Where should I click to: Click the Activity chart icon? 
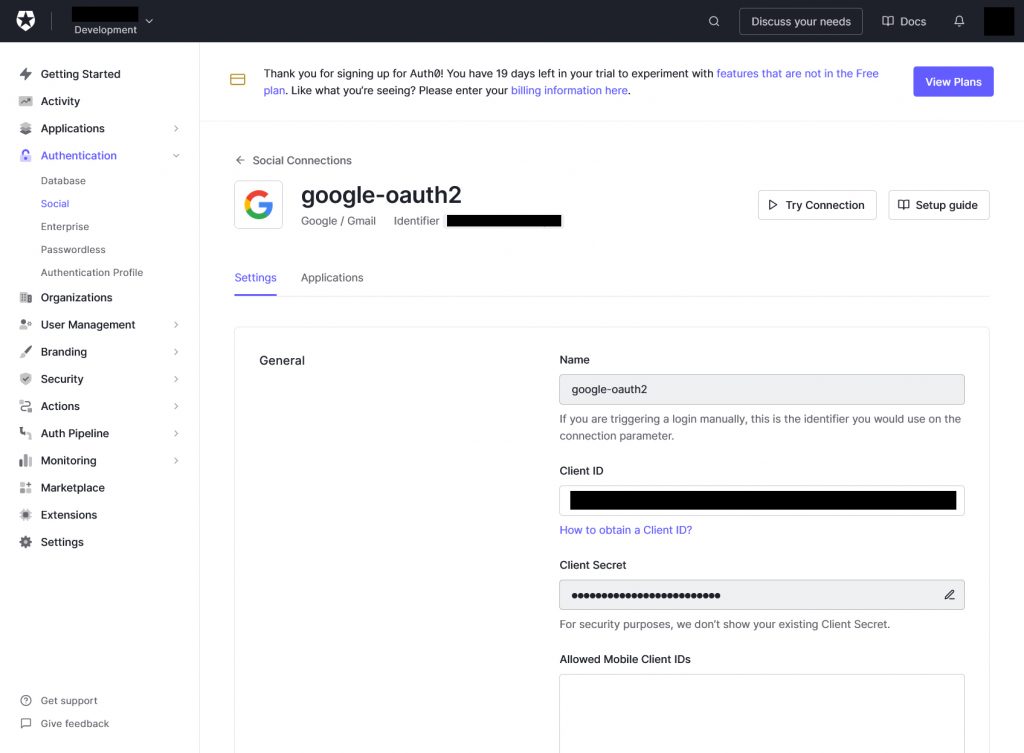click(x=25, y=101)
